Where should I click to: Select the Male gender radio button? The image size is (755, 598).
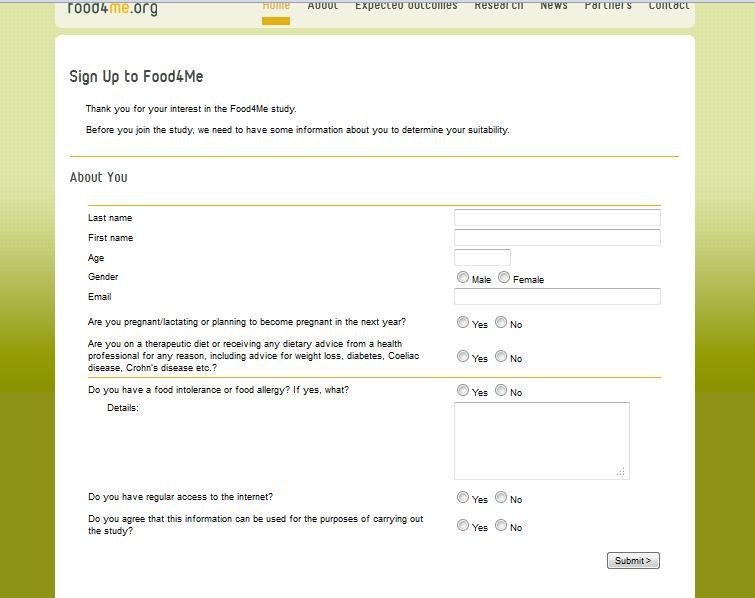463,277
